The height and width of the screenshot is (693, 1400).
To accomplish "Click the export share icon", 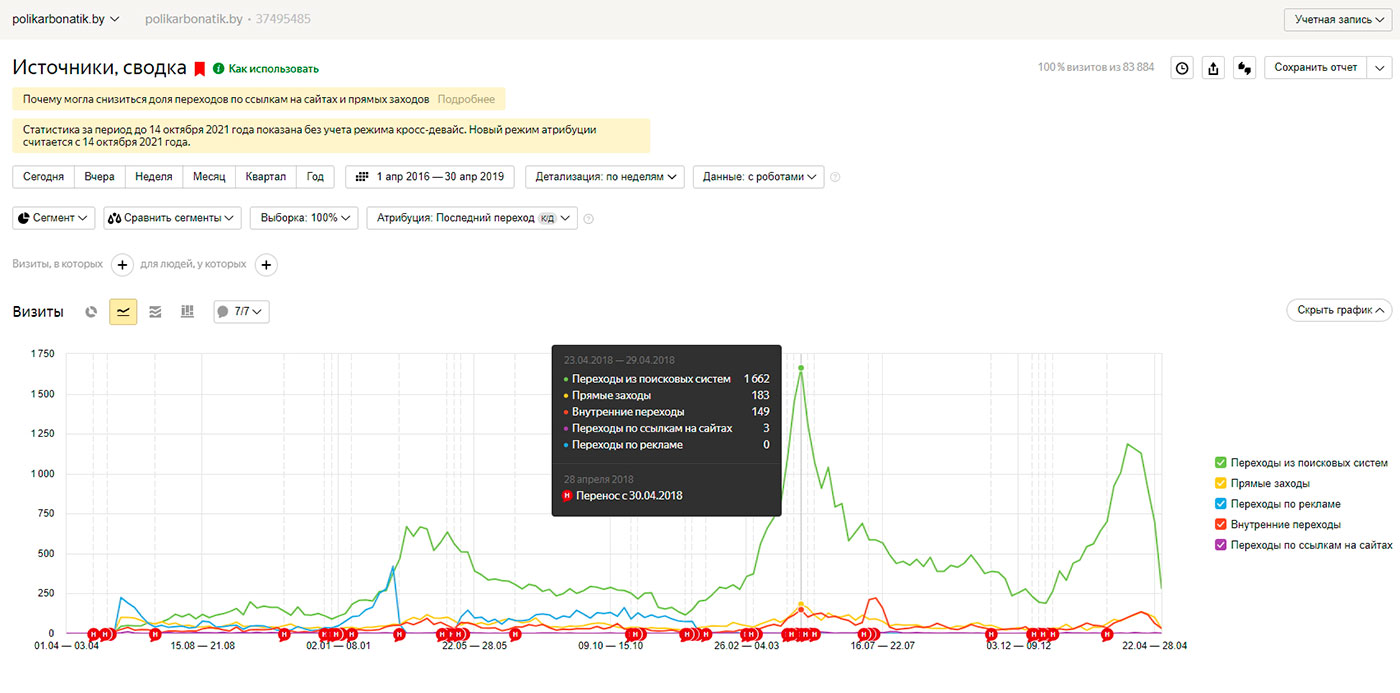I will coord(1213,68).
